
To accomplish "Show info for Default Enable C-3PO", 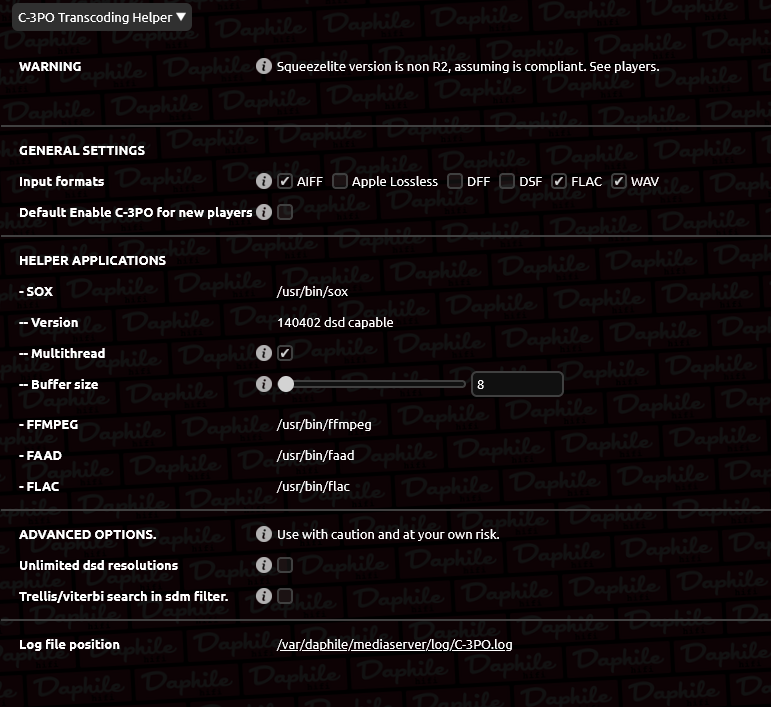I will click(x=264, y=212).
